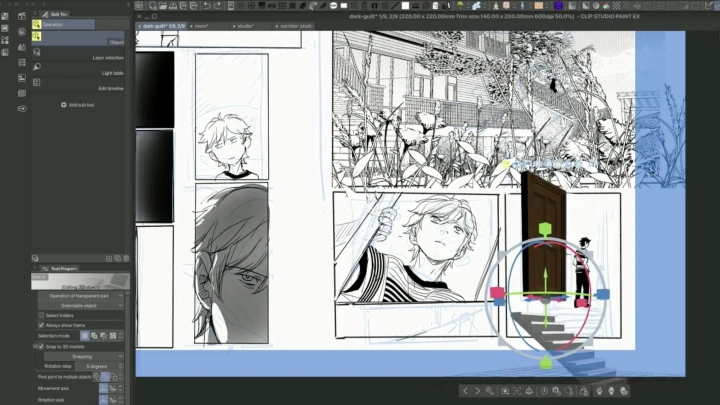Click the Redo arrow in the command bar
This screenshot has width=720, height=405.
[217, 6]
